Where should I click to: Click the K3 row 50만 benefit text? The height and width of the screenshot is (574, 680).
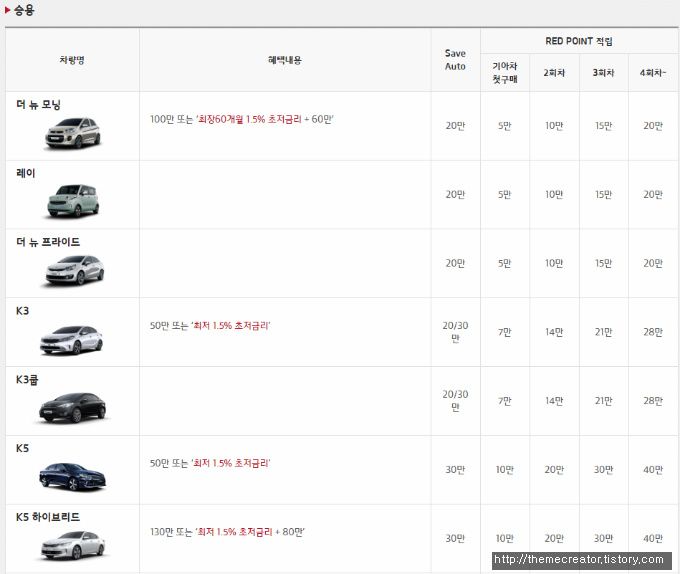tap(210, 326)
